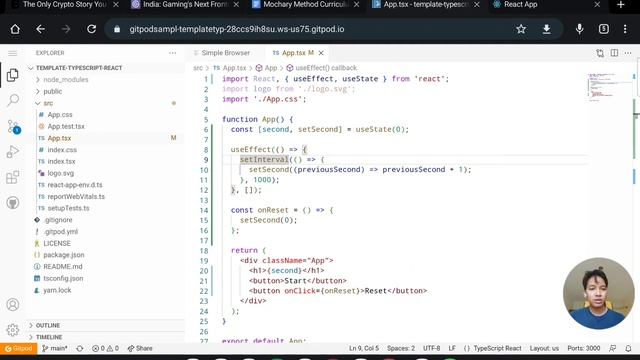
Task: Open the Search view in activity bar
Action: coord(13,100)
